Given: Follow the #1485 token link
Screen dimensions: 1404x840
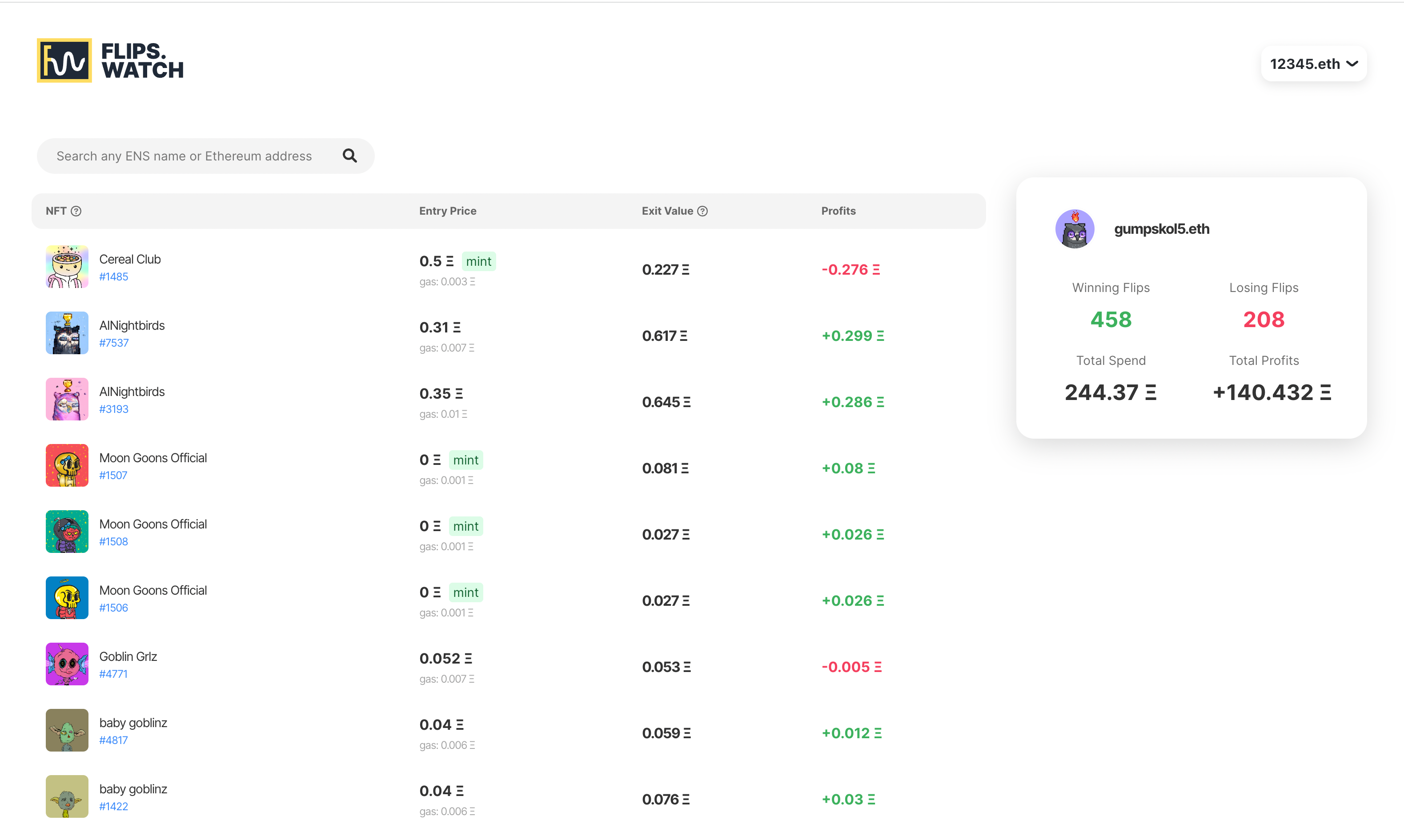Looking at the screenshot, I should [114, 277].
